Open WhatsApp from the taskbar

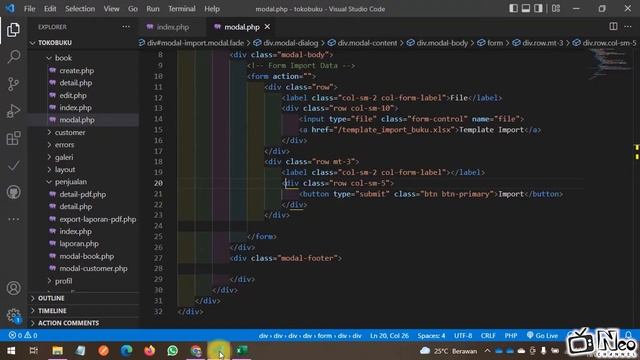click(173, 351)
